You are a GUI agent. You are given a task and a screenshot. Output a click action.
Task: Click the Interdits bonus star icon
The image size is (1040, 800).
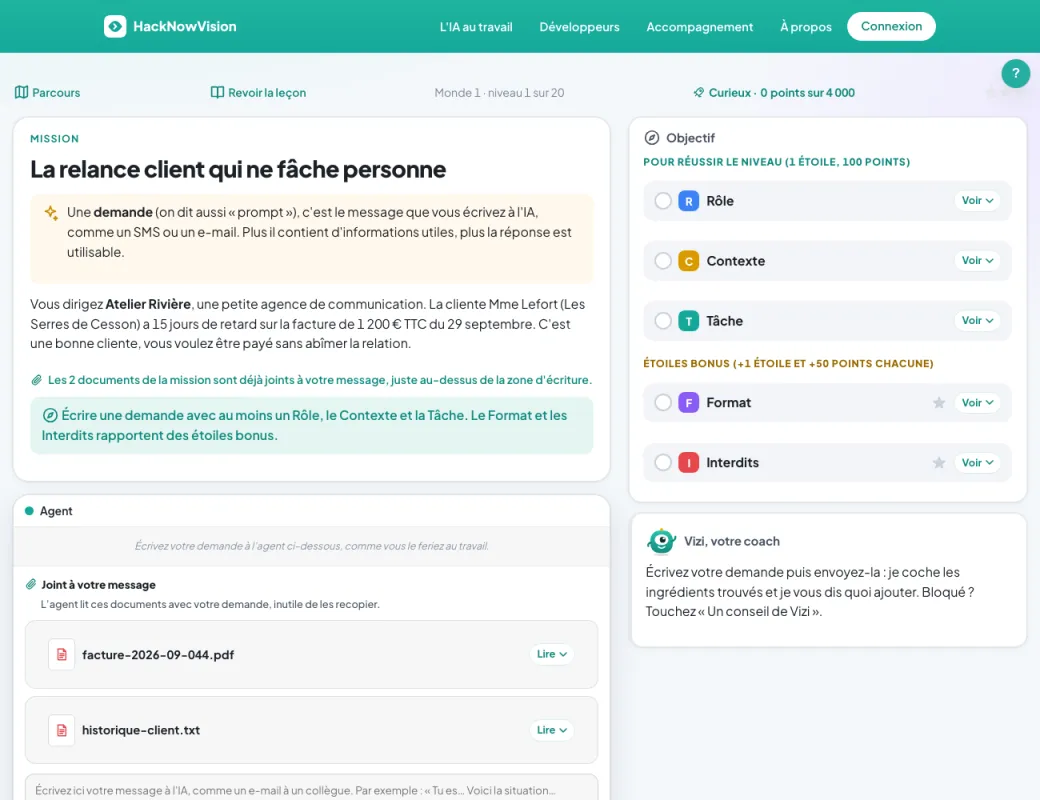coord(939,462)
